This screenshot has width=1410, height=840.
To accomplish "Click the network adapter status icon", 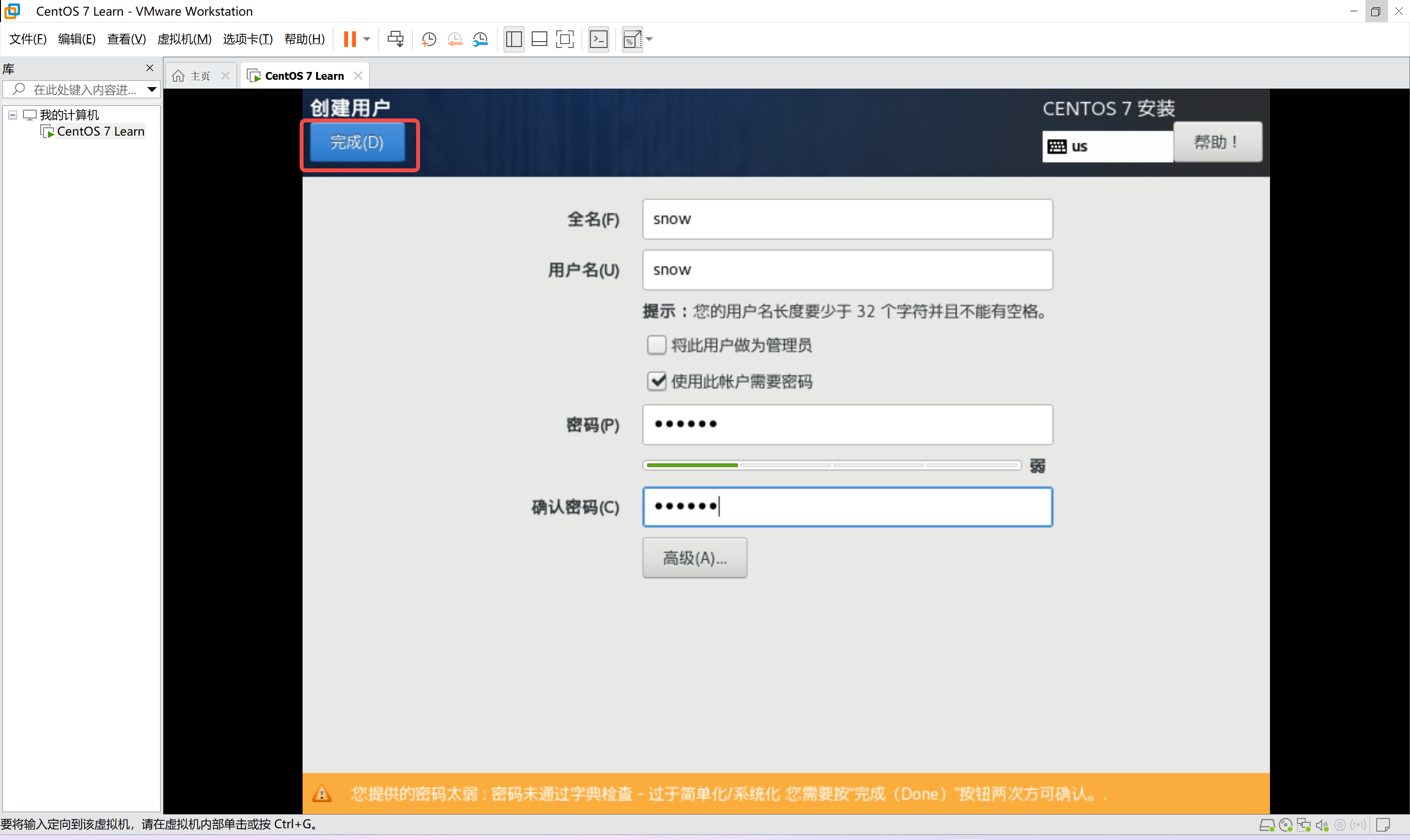I will [1304, 825].
